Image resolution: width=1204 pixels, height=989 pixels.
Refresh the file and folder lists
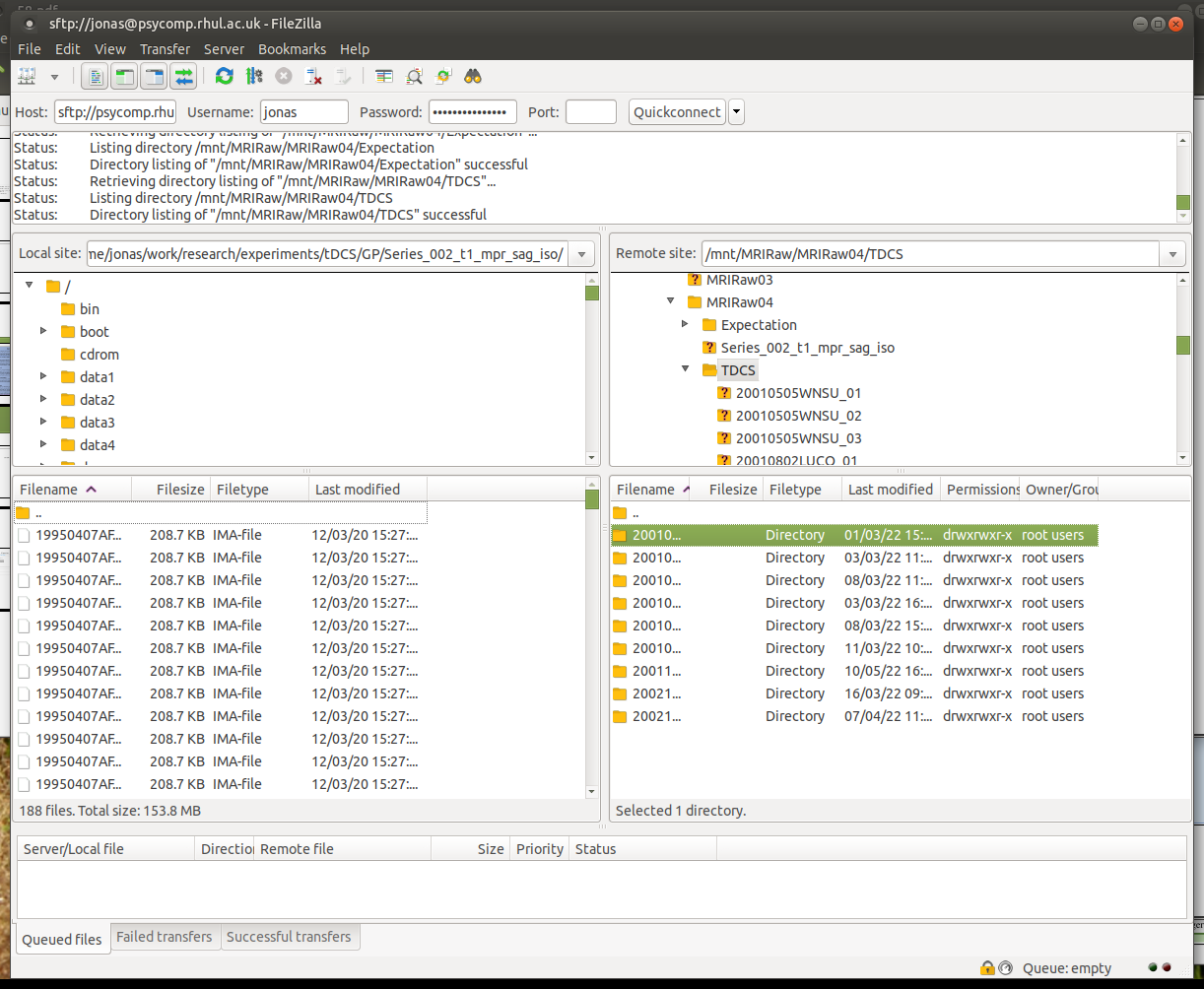click(x=225, y=76)
